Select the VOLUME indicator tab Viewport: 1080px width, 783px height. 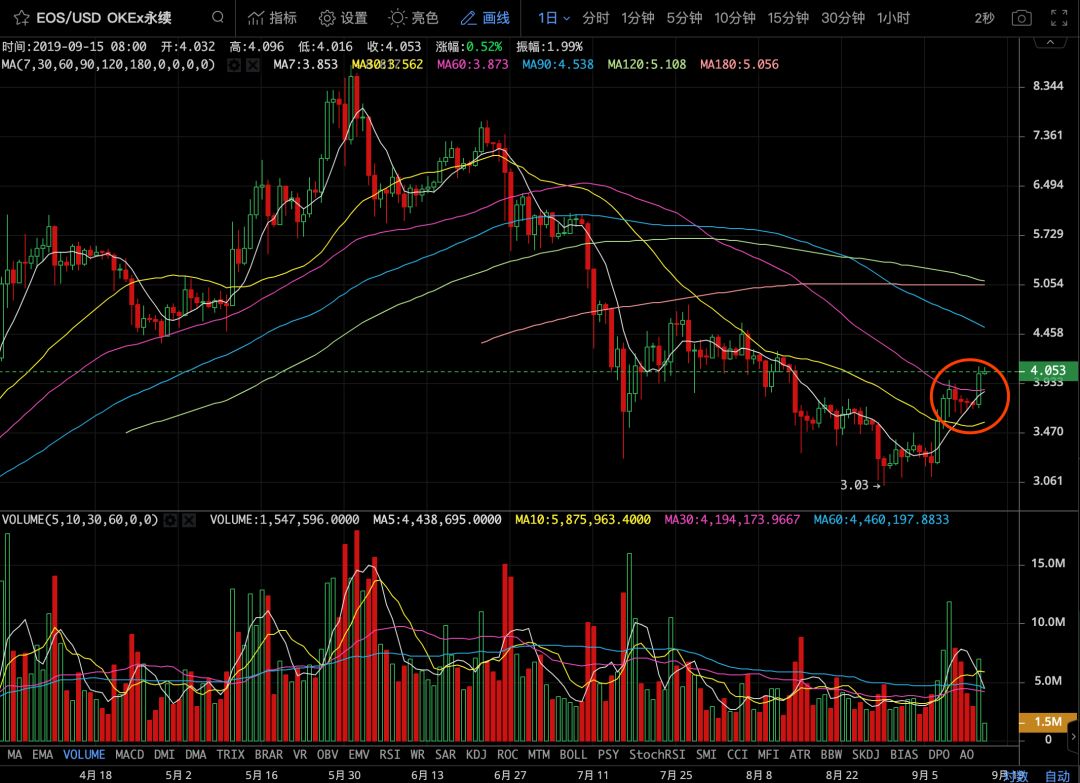(x=84, y=755)
